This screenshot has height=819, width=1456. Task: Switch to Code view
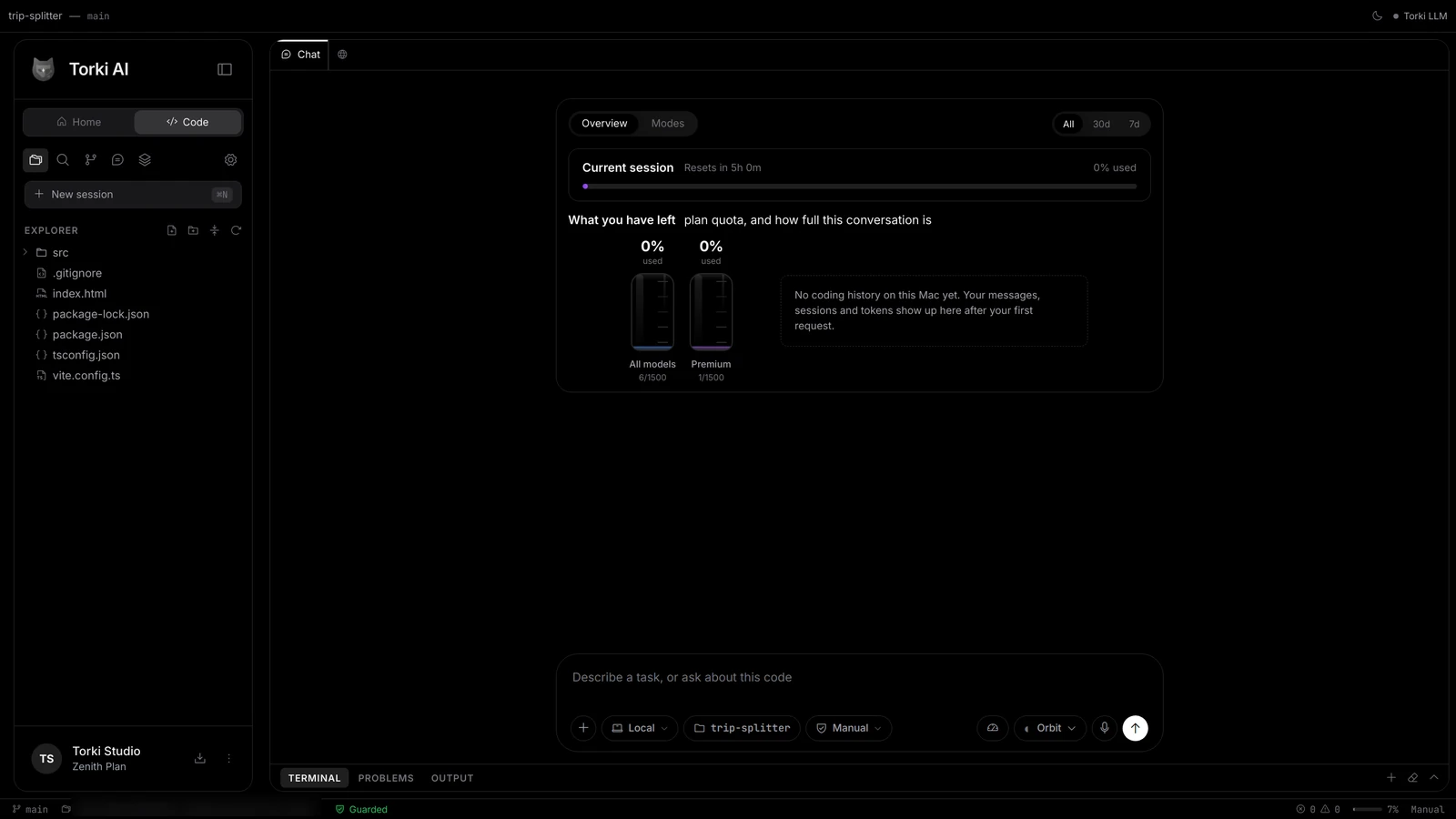pyautogui.click(x=187, y=122)
